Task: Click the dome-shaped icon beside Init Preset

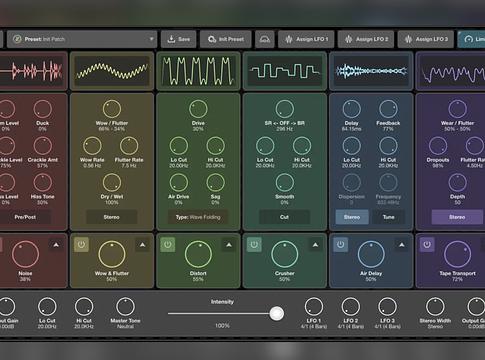Action: [265, 39]
